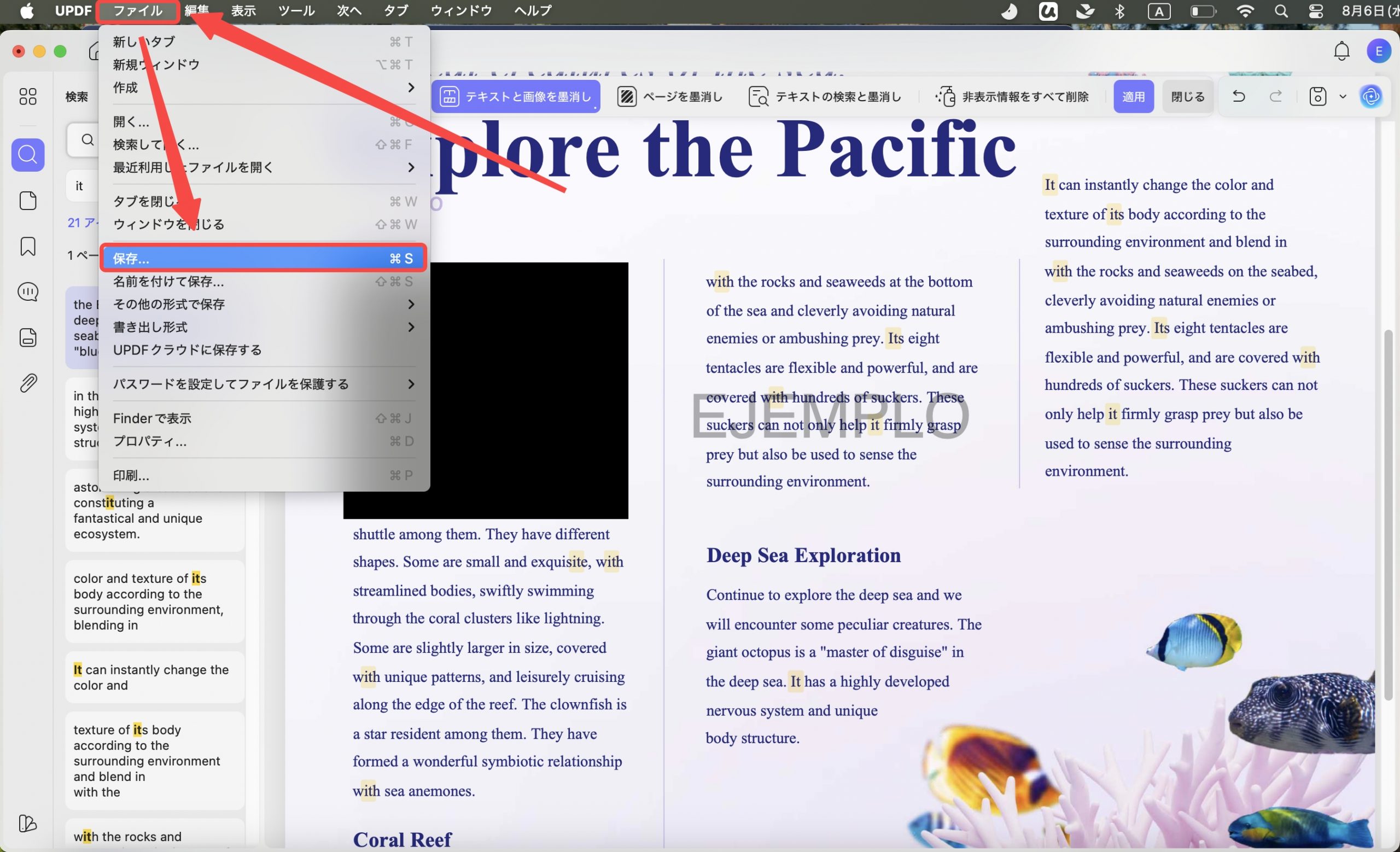Open the attachments paperclip icon
The height and width of the screenshot is (852, 1400).
click(x=27, y=383)
